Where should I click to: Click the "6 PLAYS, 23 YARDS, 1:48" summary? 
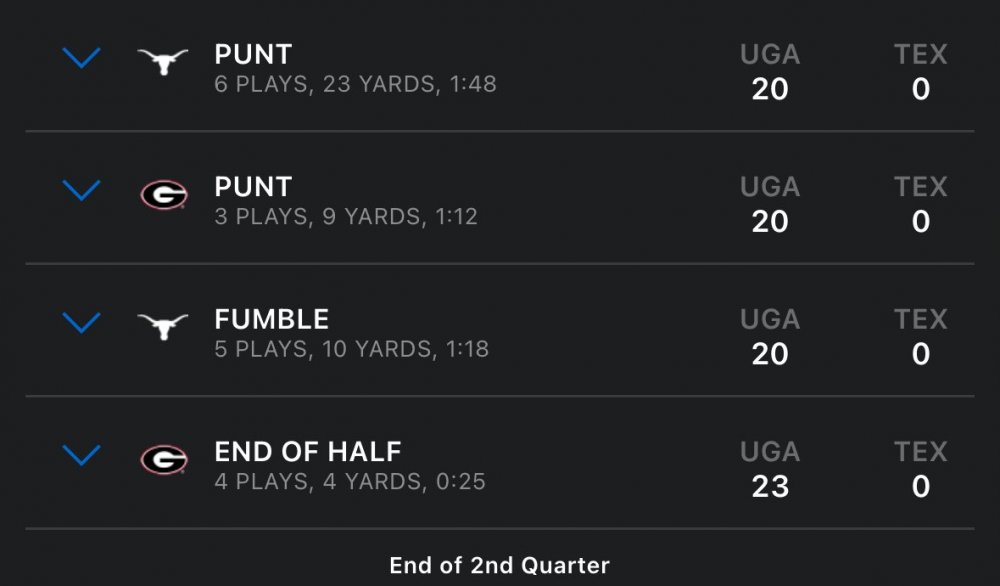point(355,84)
